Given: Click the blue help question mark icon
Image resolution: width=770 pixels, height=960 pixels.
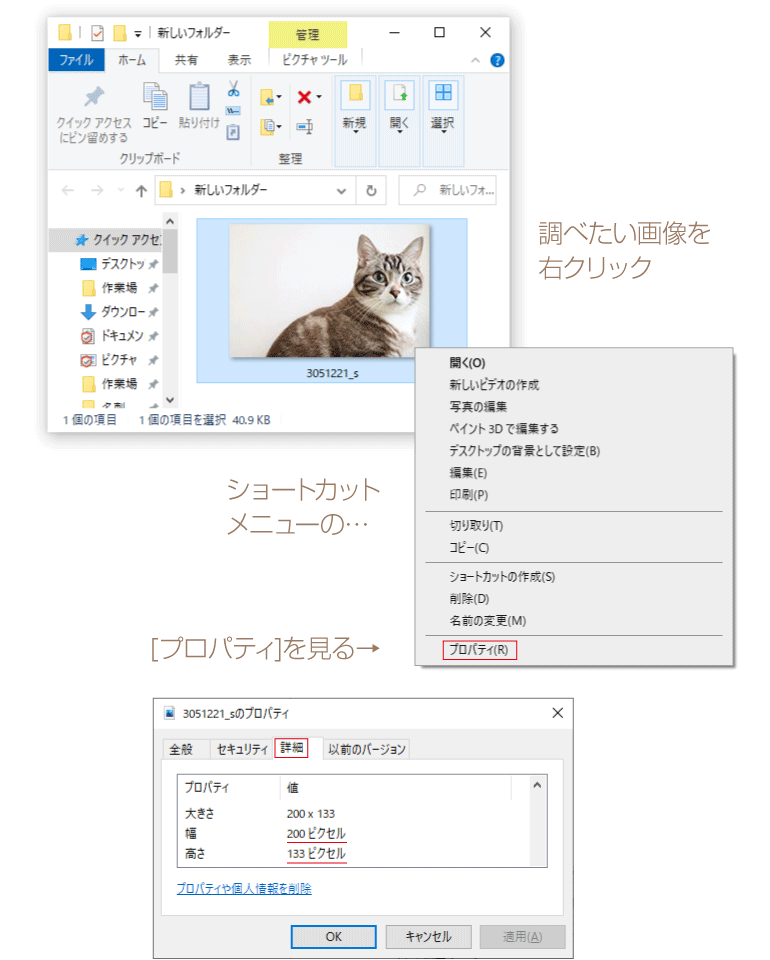Looking at the screenshot, I should point(497,60).
